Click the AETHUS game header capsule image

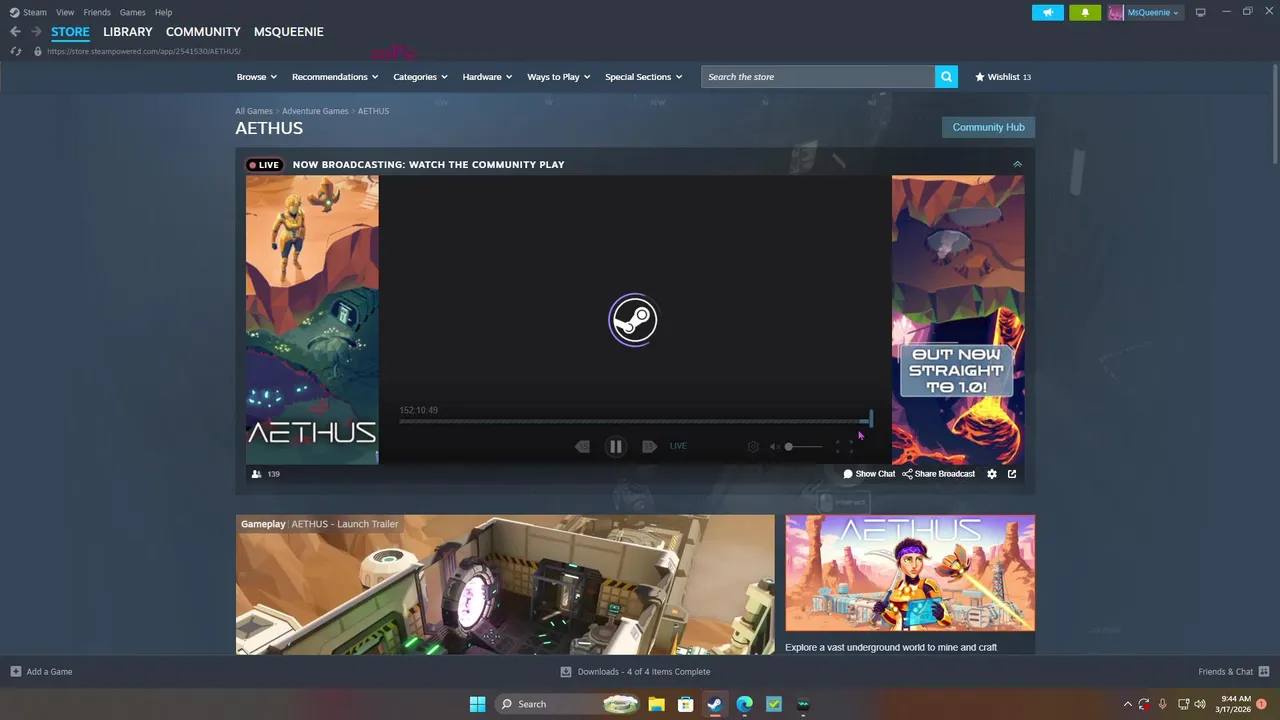tap(910, 573)
